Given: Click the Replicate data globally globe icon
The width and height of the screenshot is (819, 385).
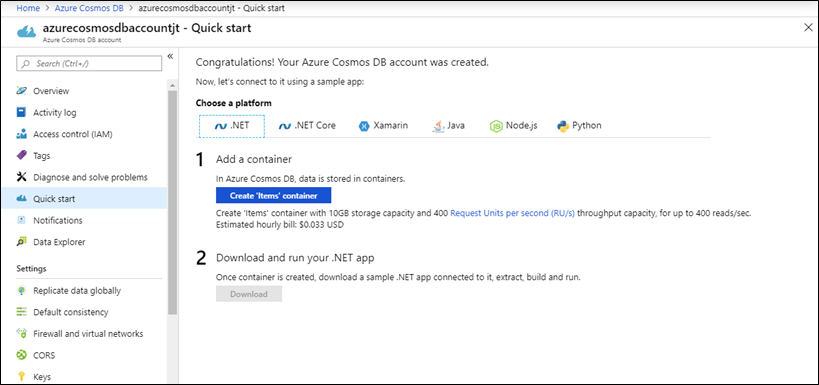Looking at the screenshot, I should [21, 290].
